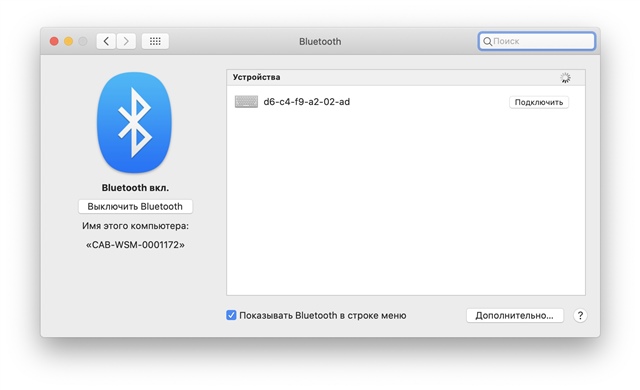This screenshot has height=390, width=640.
Task: Click the scanning spinner in Устройства header
Action: click(565, 78)
